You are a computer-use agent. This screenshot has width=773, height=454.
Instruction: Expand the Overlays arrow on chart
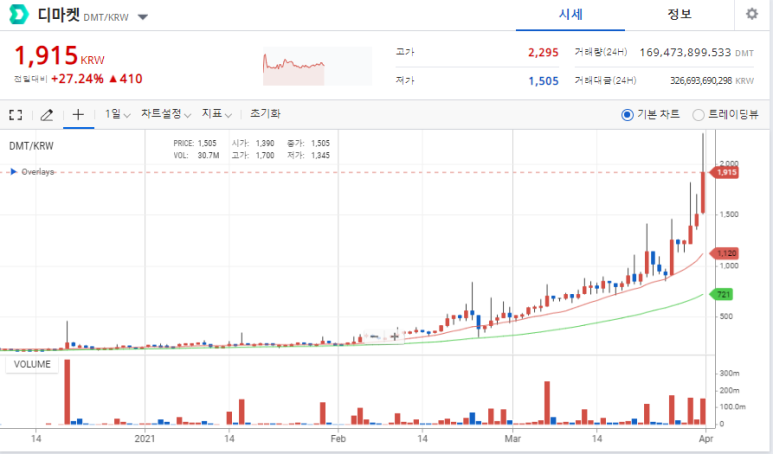point(14,172)
